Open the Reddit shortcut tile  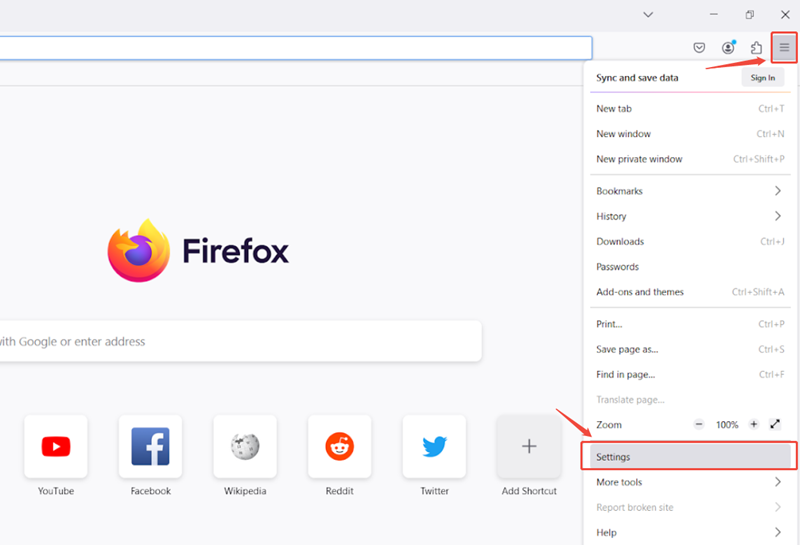[x=340, y=447]
